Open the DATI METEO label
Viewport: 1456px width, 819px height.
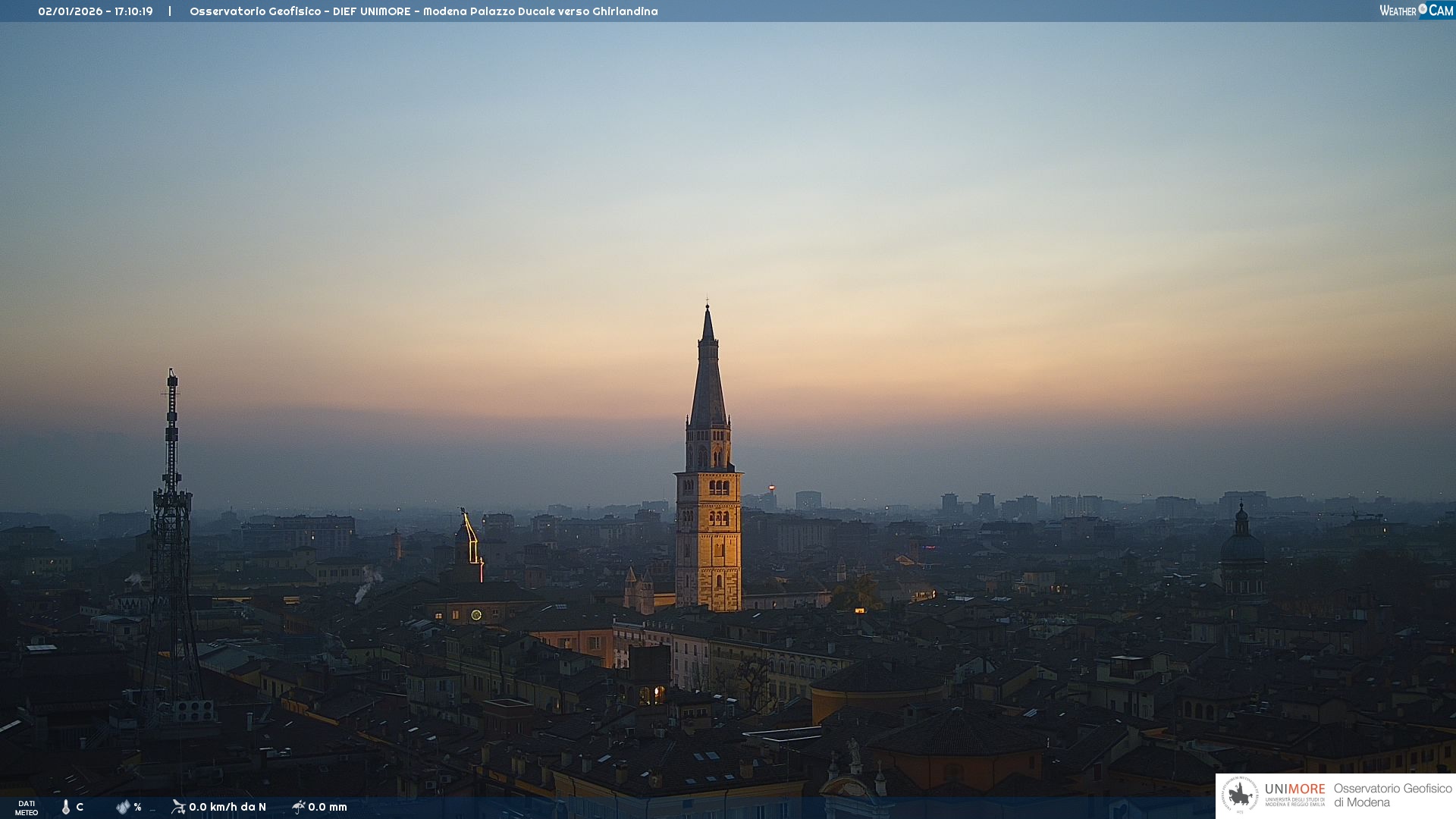[x=27, y=808]
